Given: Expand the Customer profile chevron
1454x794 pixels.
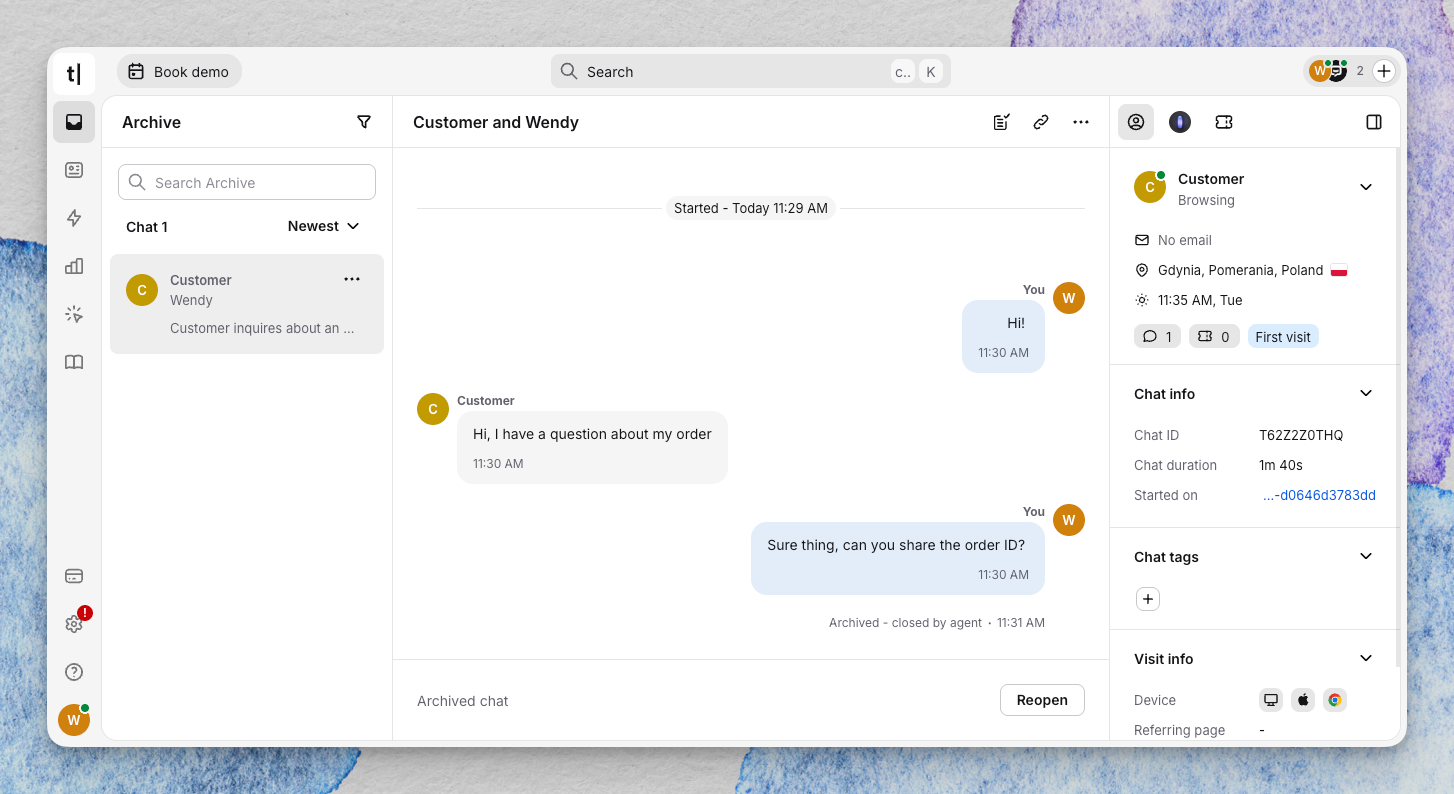Looking at the screenshot, I should 1366,187.
